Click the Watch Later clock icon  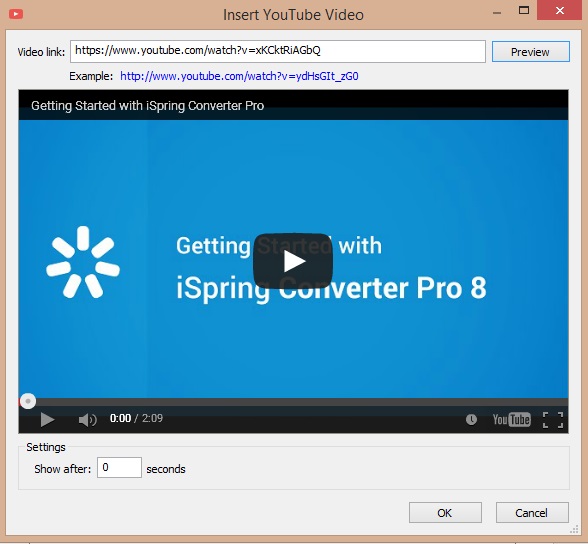click(471, 419)
